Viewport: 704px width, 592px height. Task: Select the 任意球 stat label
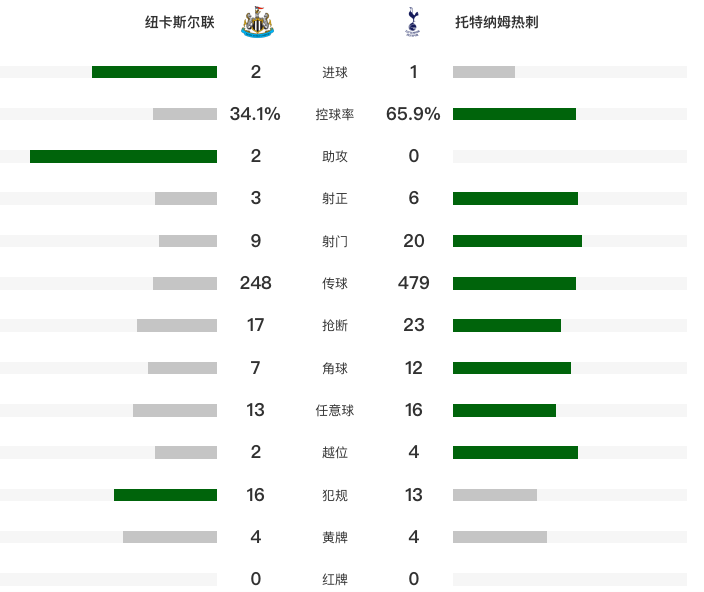click(334, 410)
